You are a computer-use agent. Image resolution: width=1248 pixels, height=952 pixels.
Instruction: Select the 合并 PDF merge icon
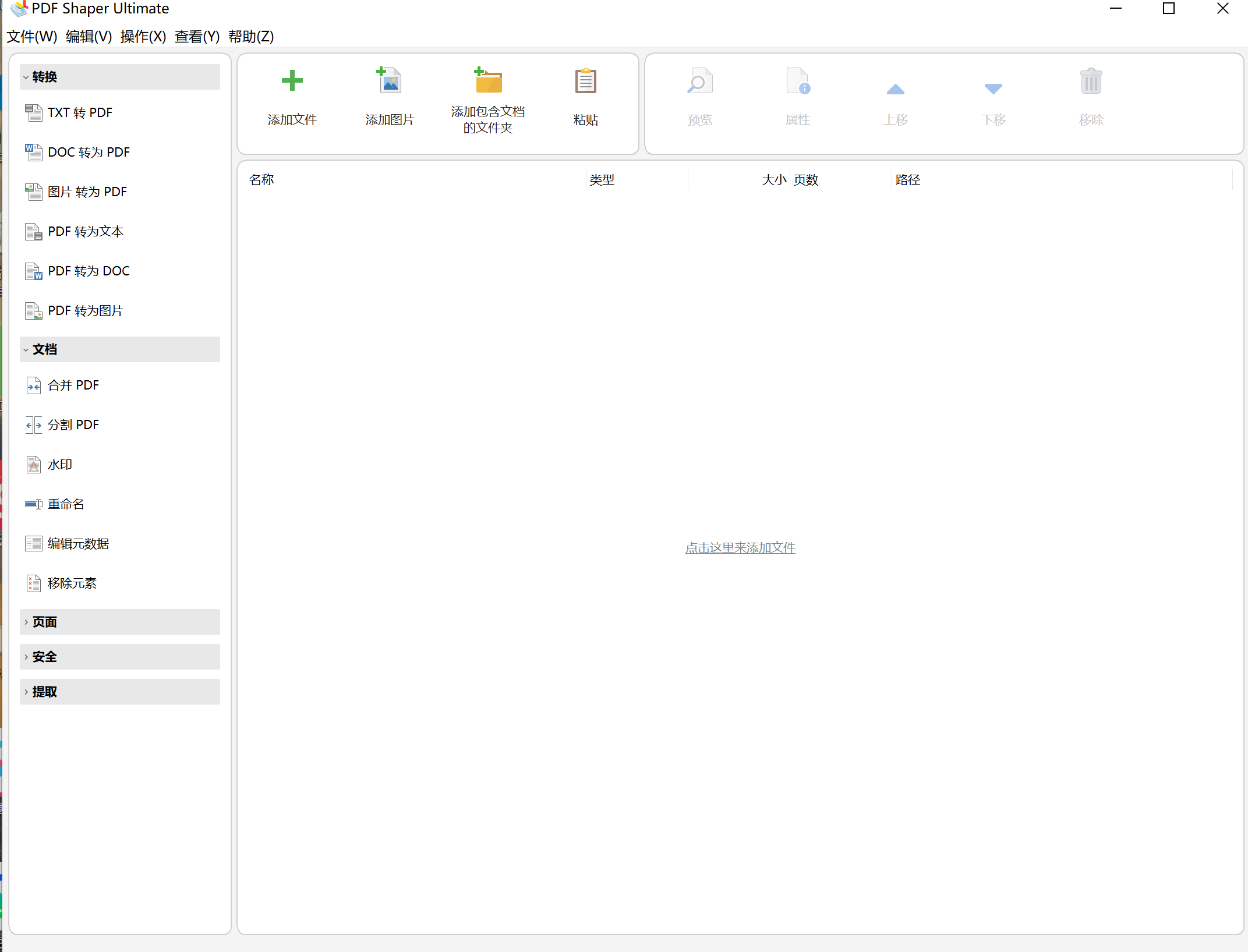tap(34, 385)
